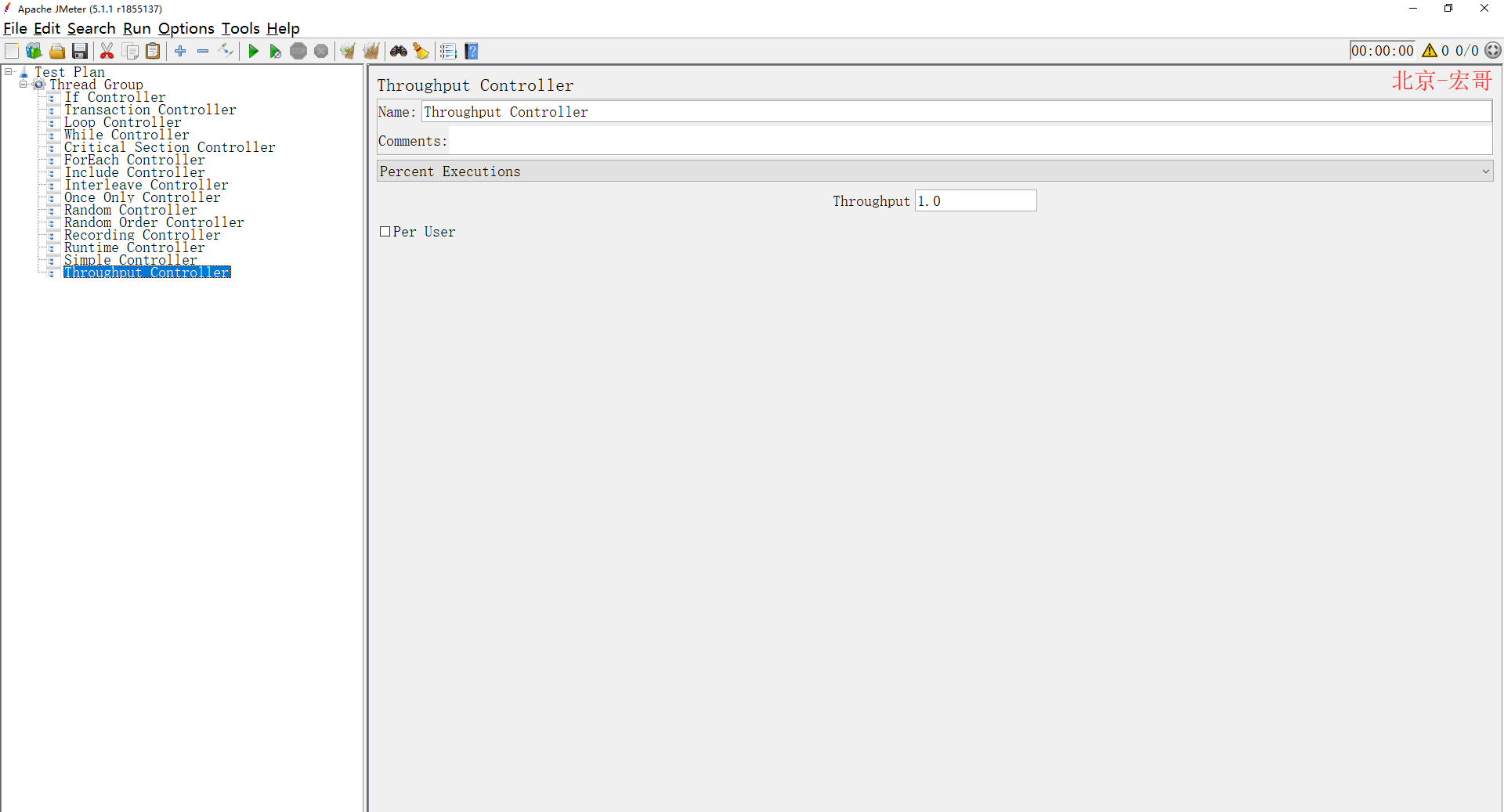Click the Toggle enable/disable icon

click(226, 51)
